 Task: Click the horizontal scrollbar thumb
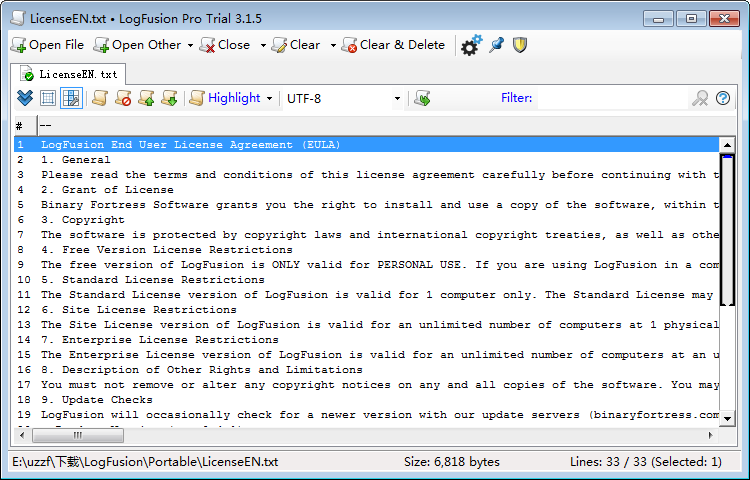click(77, 436)
